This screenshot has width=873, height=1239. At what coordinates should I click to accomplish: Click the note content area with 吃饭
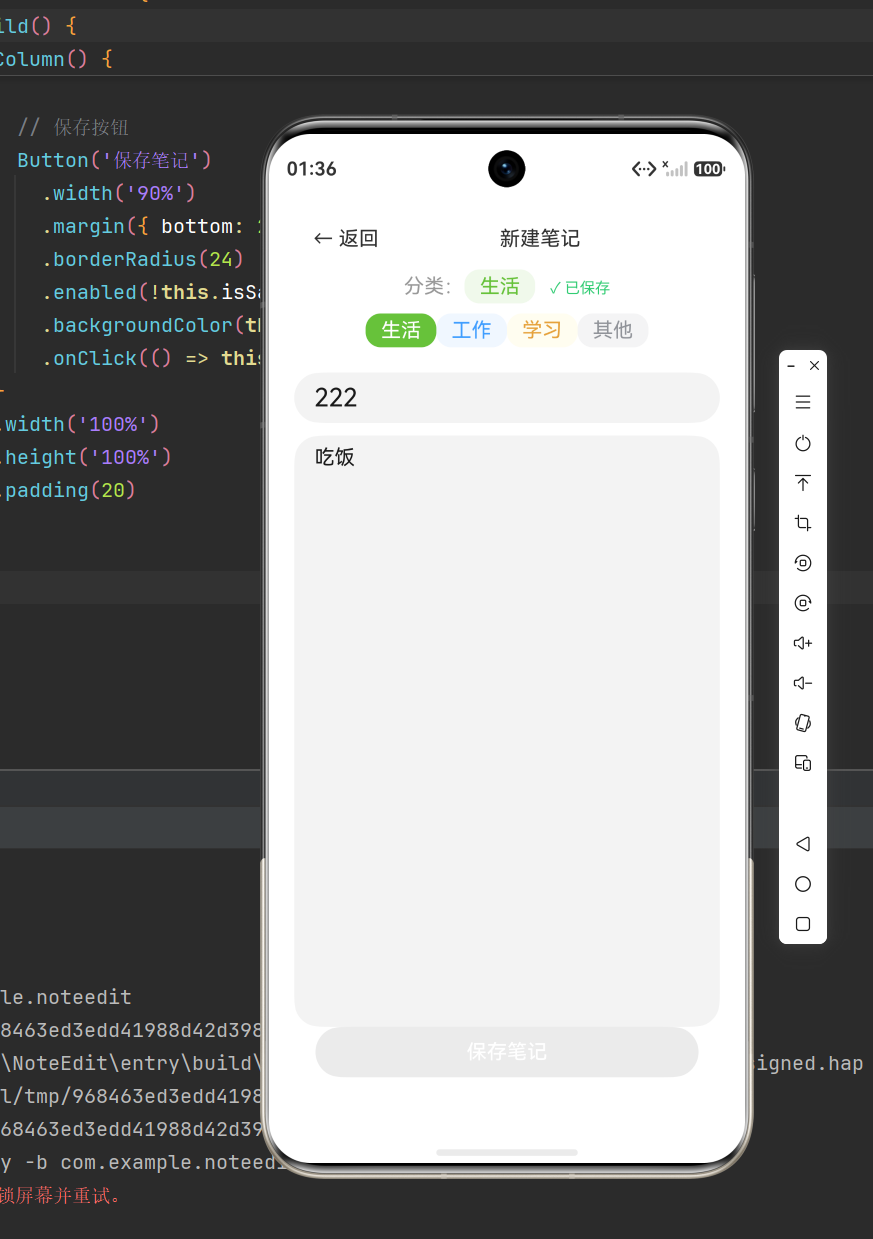pyautogui.click(x=507, y=731)
